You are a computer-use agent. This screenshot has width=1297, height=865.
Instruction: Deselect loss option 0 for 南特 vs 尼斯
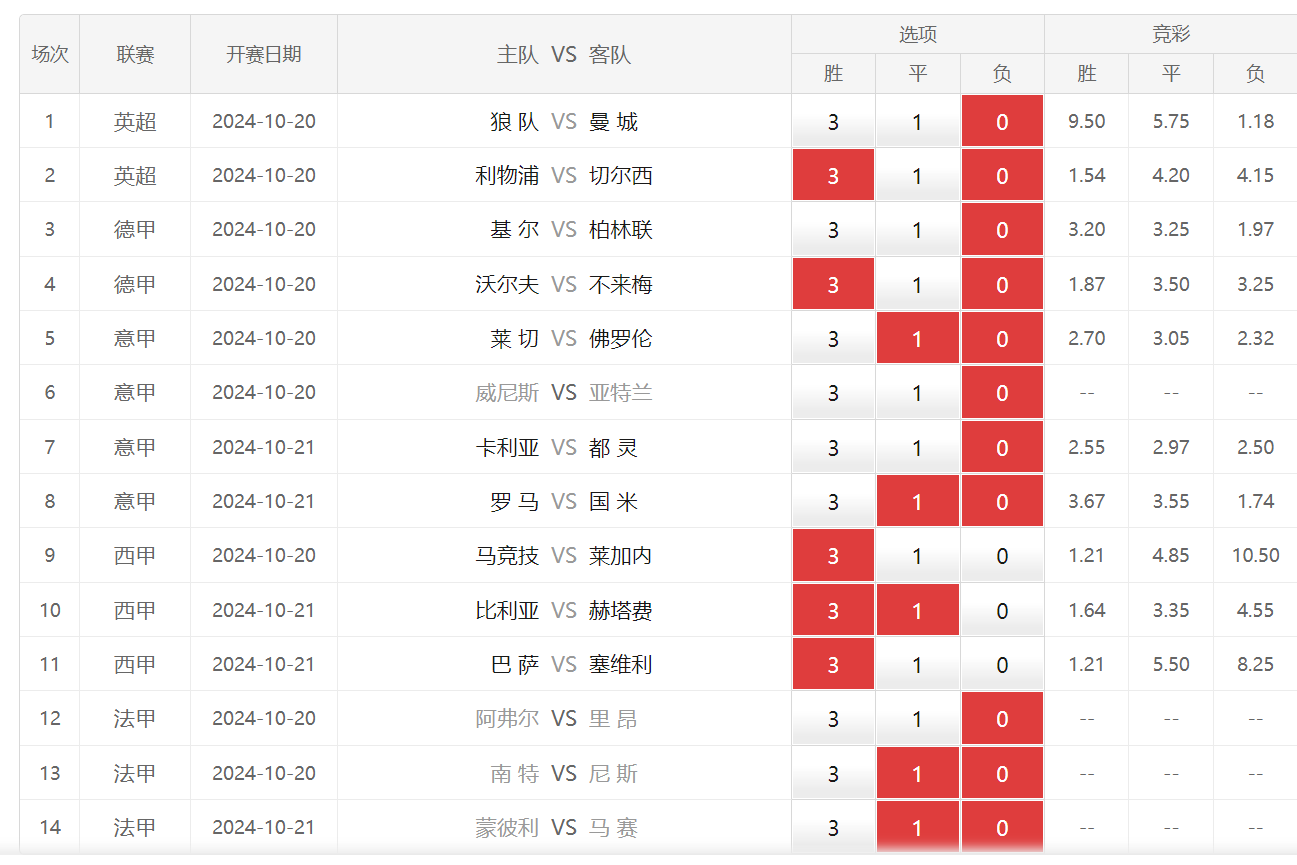click(1002, 774)
